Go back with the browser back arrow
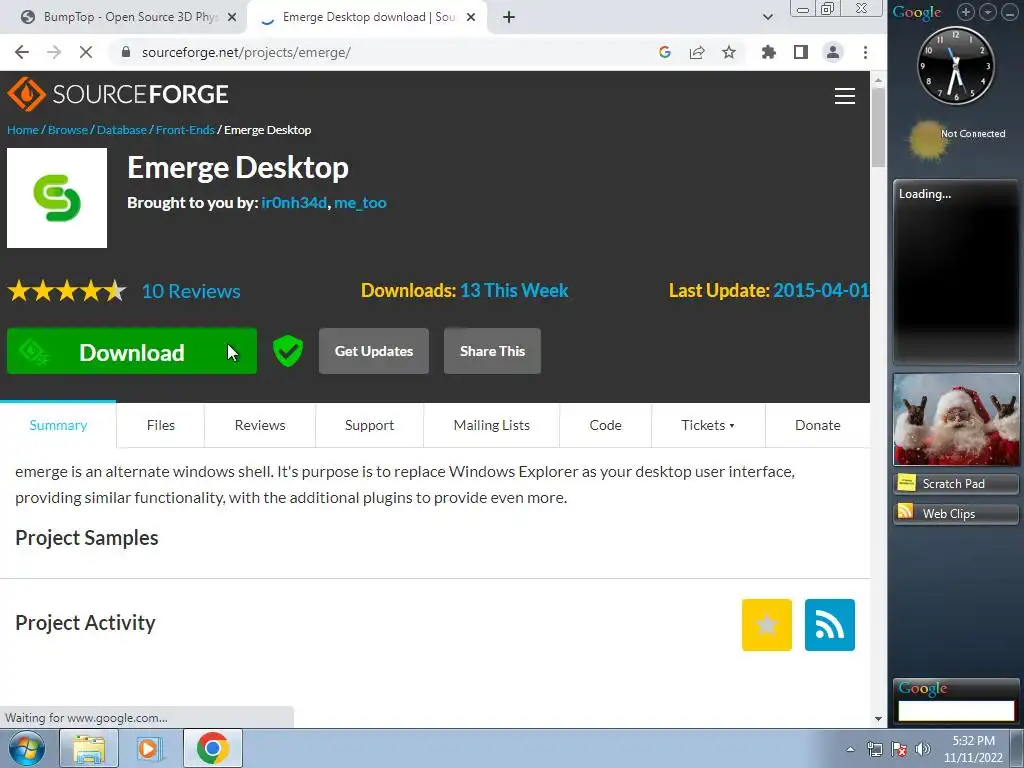The width and height of the screenshot is (1024, 768). click(x=22, y=52)
